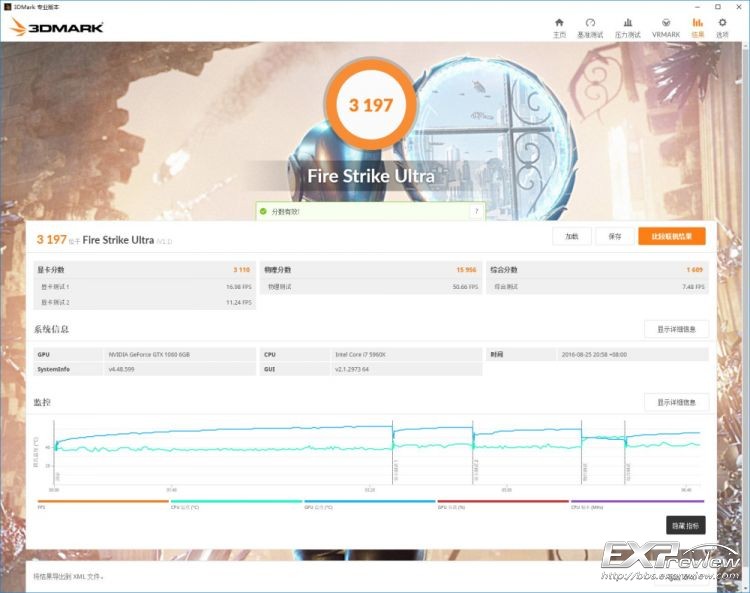Click the last vertical marker in monitoring graph
The width and height of the screenshot is (750, 593).
click(x=625, y=452)
